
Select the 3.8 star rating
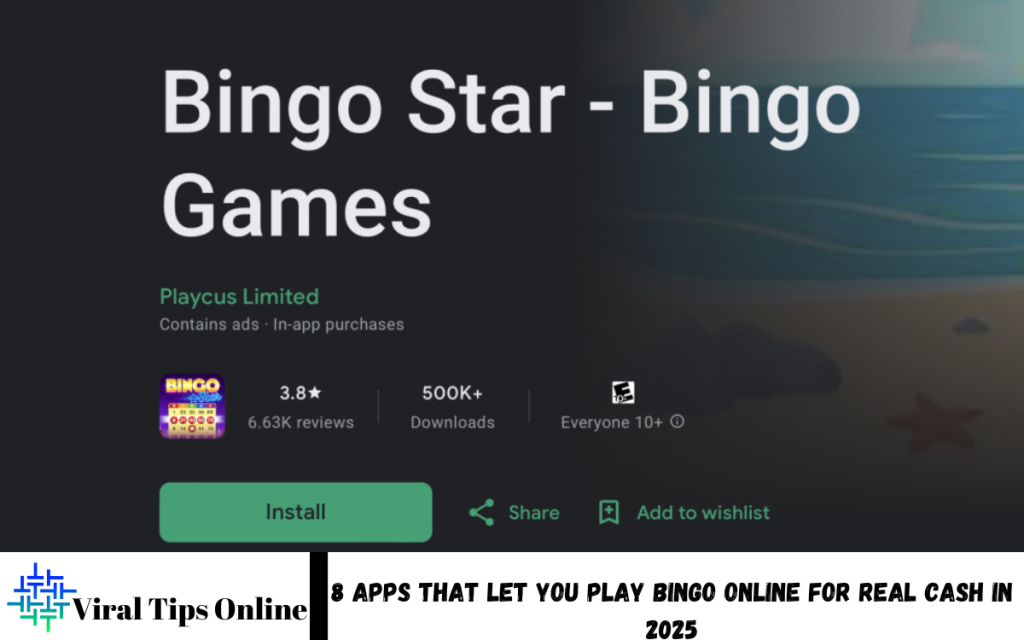[300, 392]
